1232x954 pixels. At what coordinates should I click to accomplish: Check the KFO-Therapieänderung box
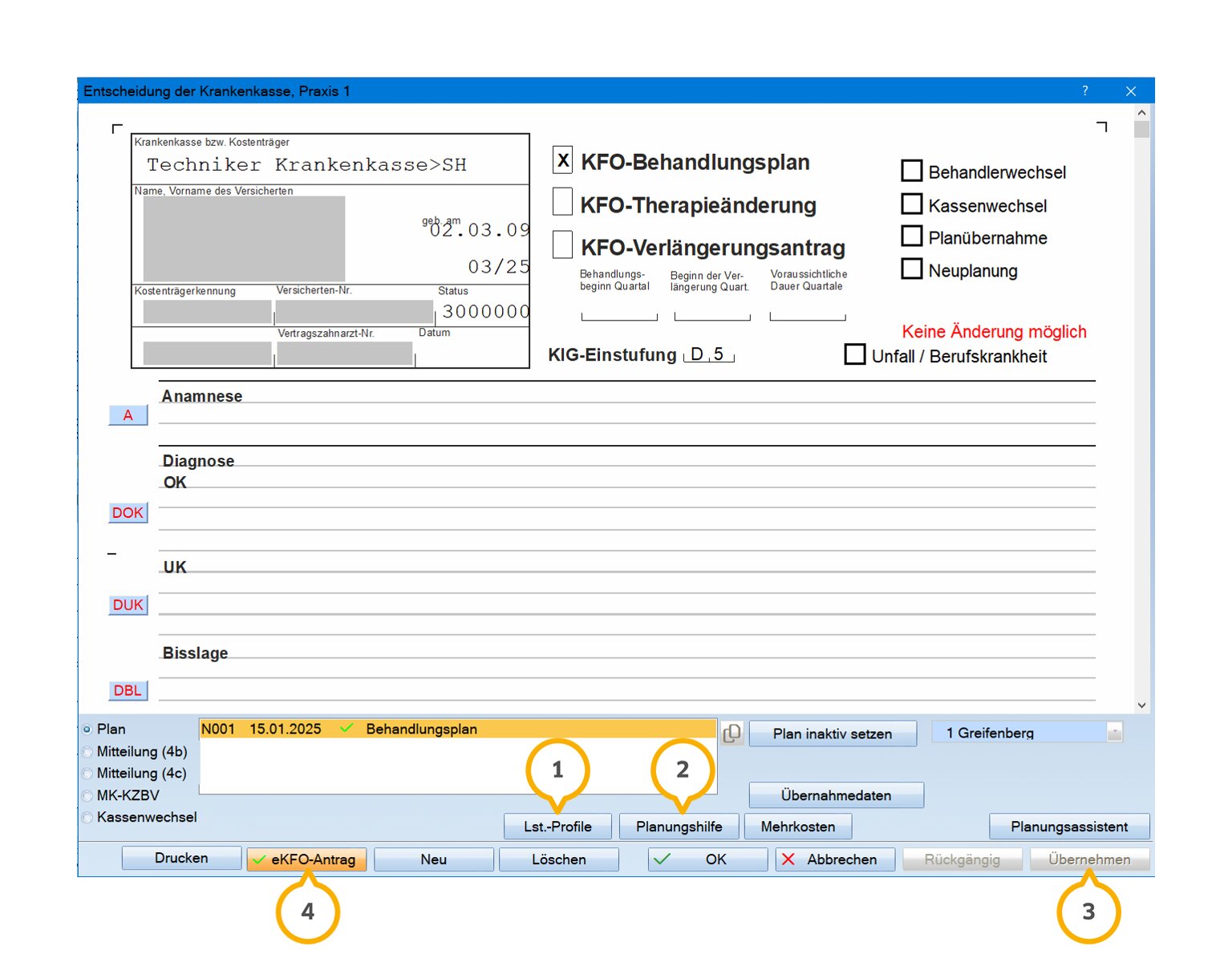click(x=563, y=202)
